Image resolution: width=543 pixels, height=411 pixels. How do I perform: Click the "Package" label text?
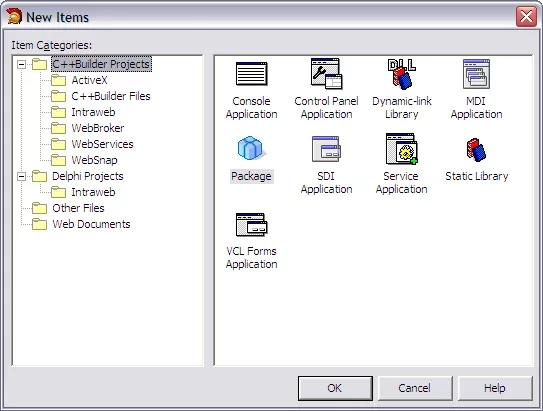pyautogui.click(x=251, y=176)
